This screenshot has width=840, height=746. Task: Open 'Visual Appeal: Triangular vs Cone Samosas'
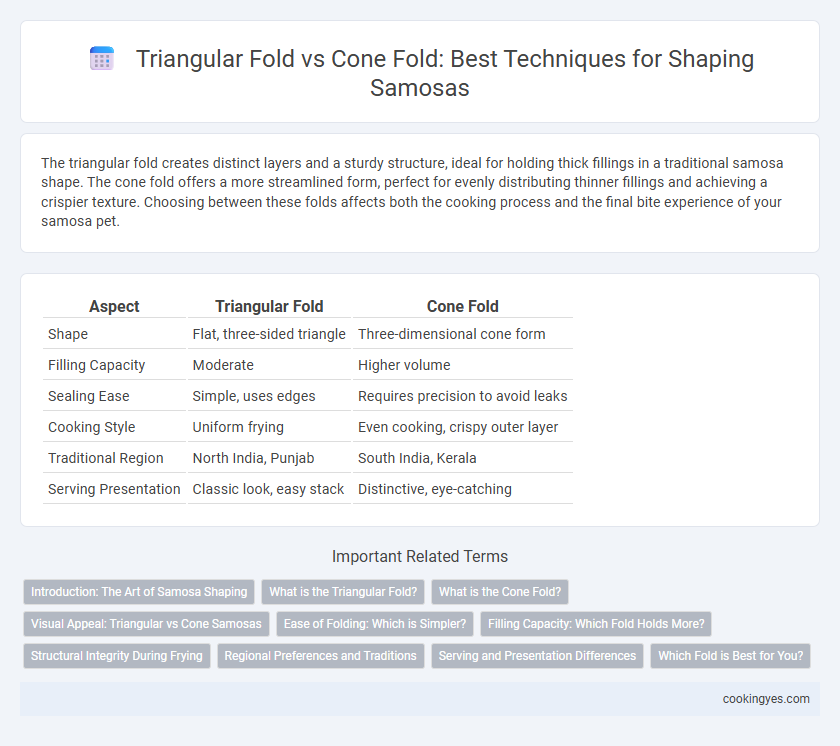tap(146, 624)
